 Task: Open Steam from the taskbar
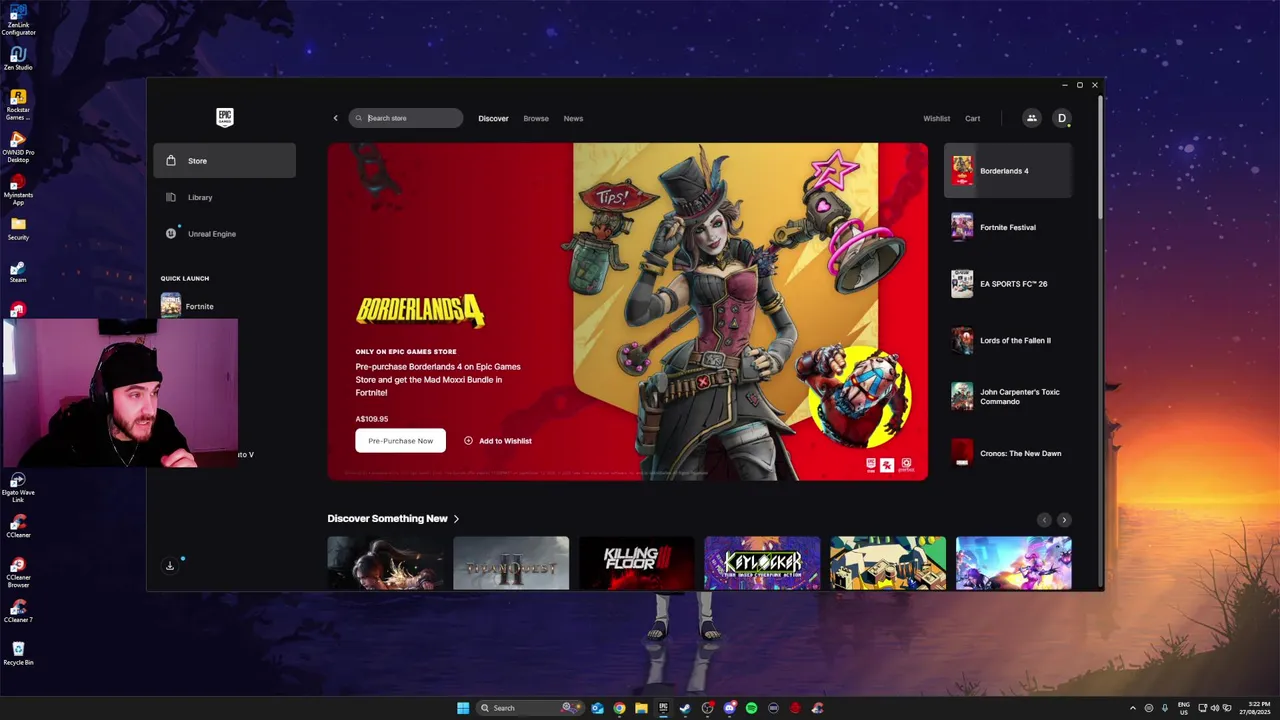(685, 708)
